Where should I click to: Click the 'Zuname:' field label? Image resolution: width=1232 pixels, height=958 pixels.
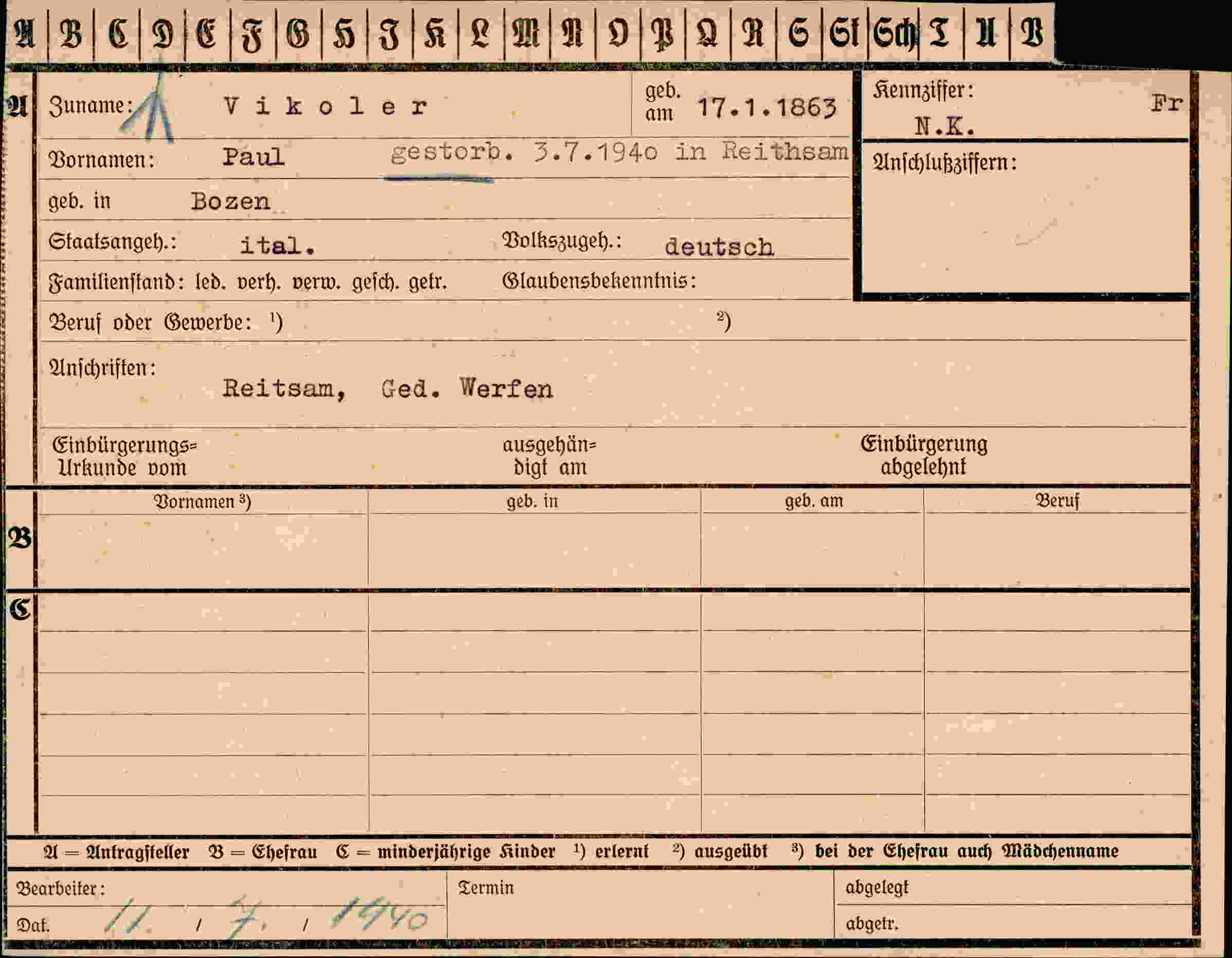pos(91,105)
